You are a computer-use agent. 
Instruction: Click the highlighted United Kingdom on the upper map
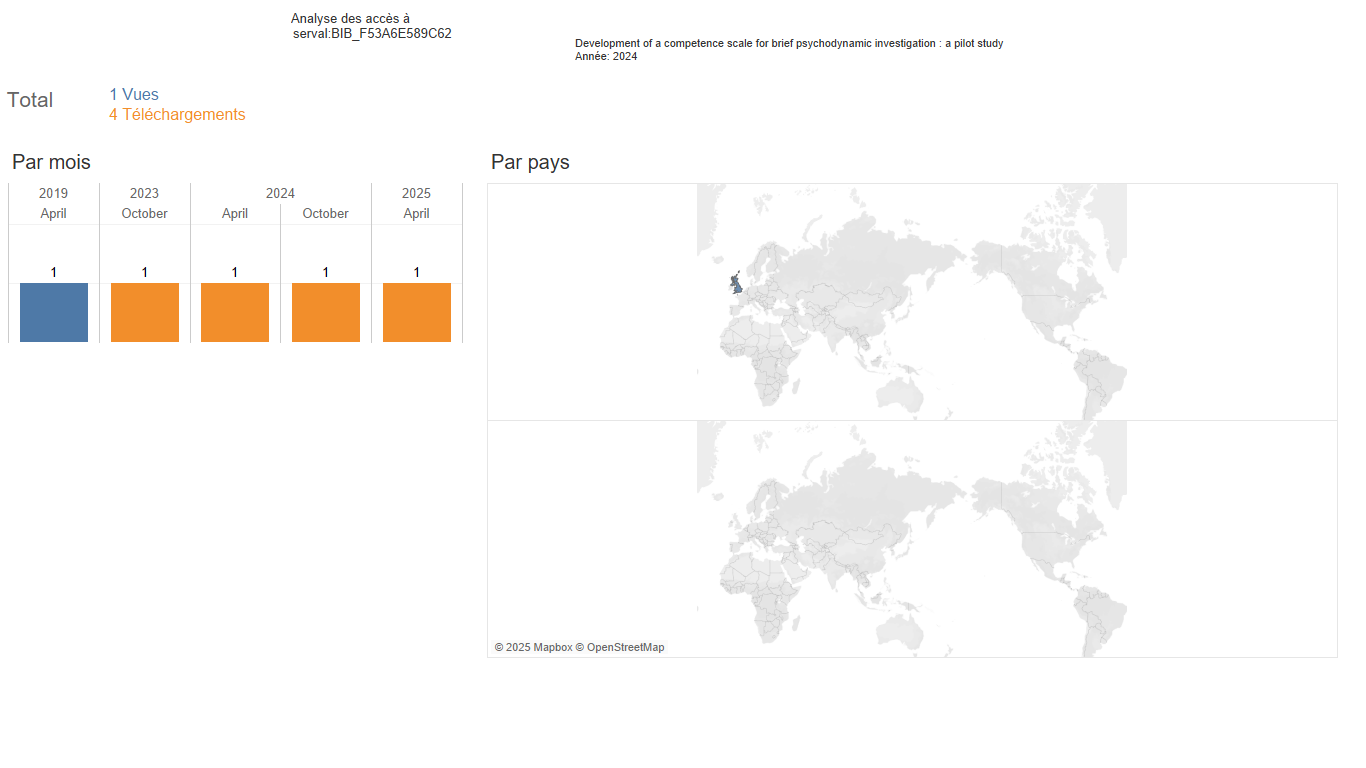(x=737, y=283)
